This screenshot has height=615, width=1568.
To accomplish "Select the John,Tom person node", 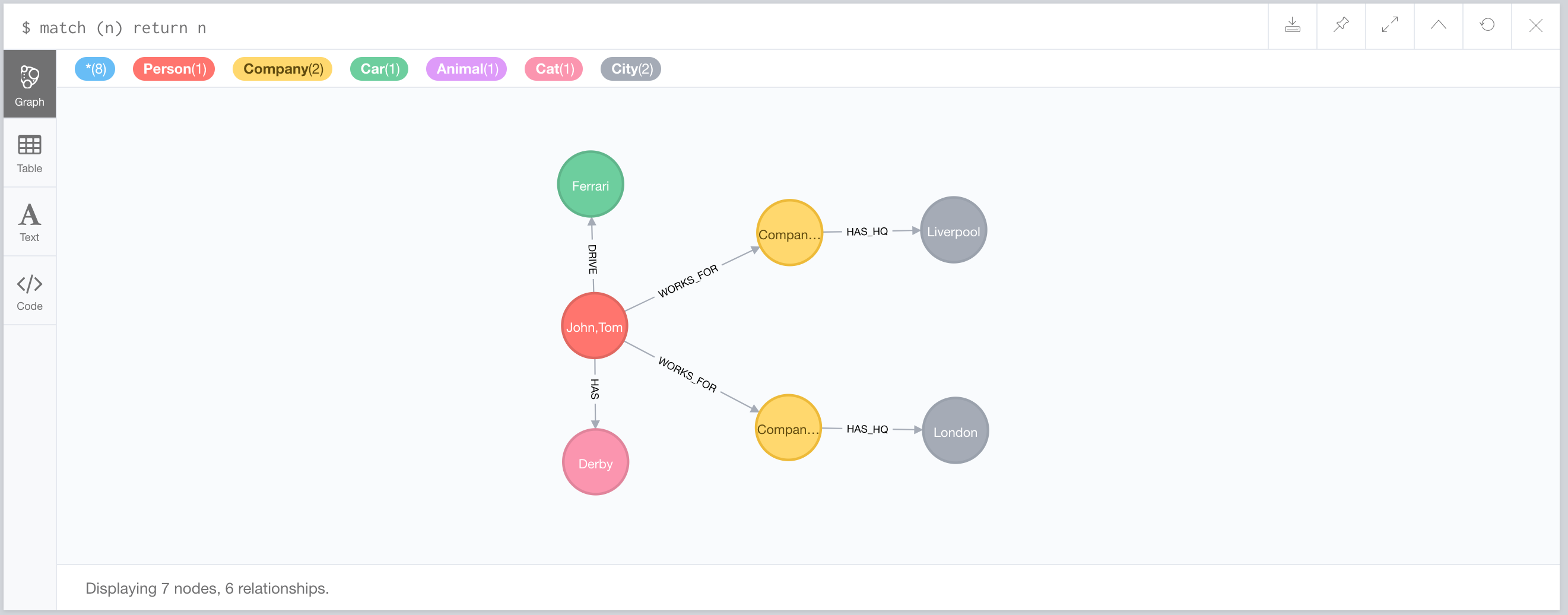I will click(x=594, y=326).
